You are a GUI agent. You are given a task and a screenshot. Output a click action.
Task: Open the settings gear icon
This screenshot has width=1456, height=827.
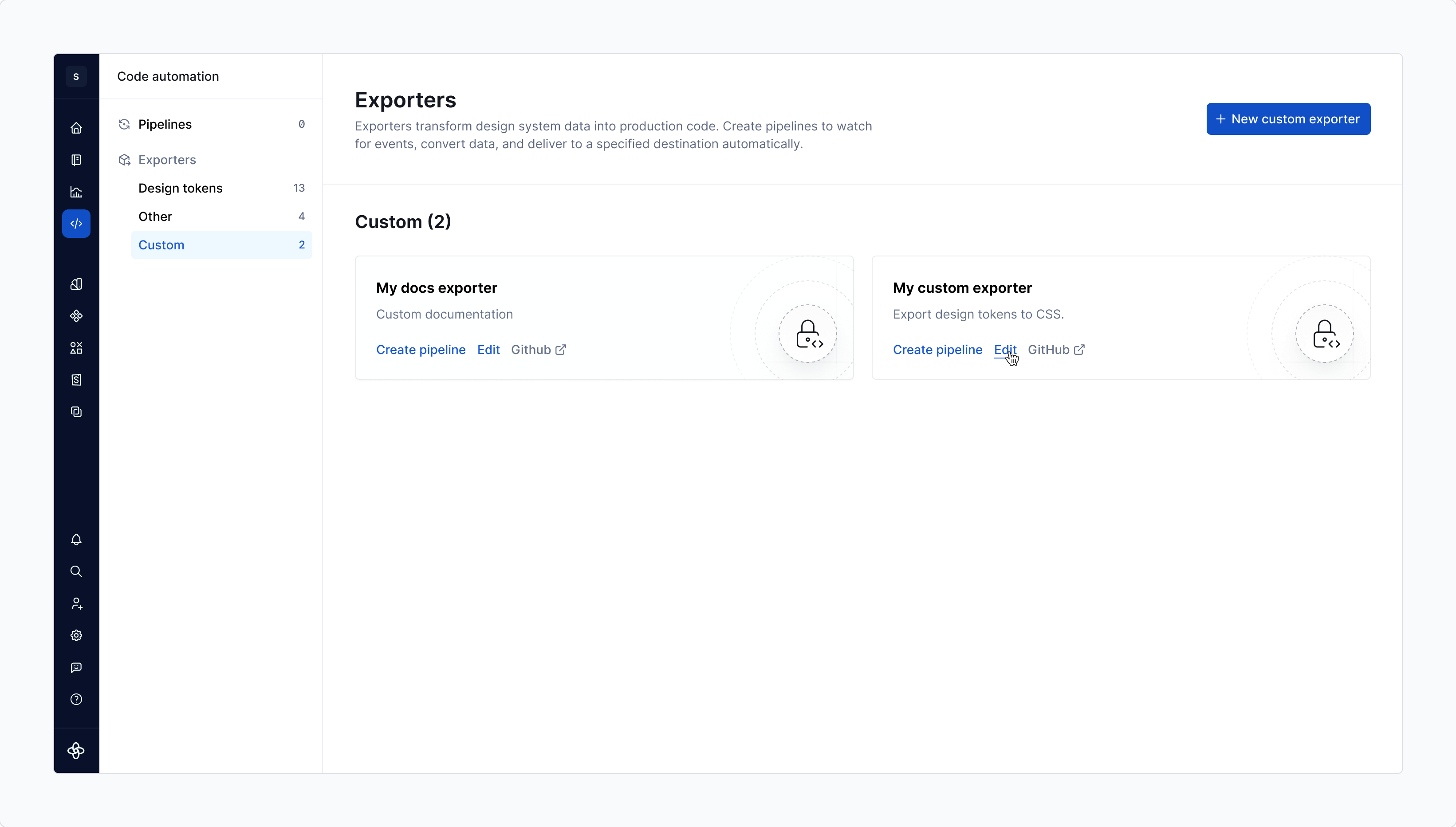point(76,635)
